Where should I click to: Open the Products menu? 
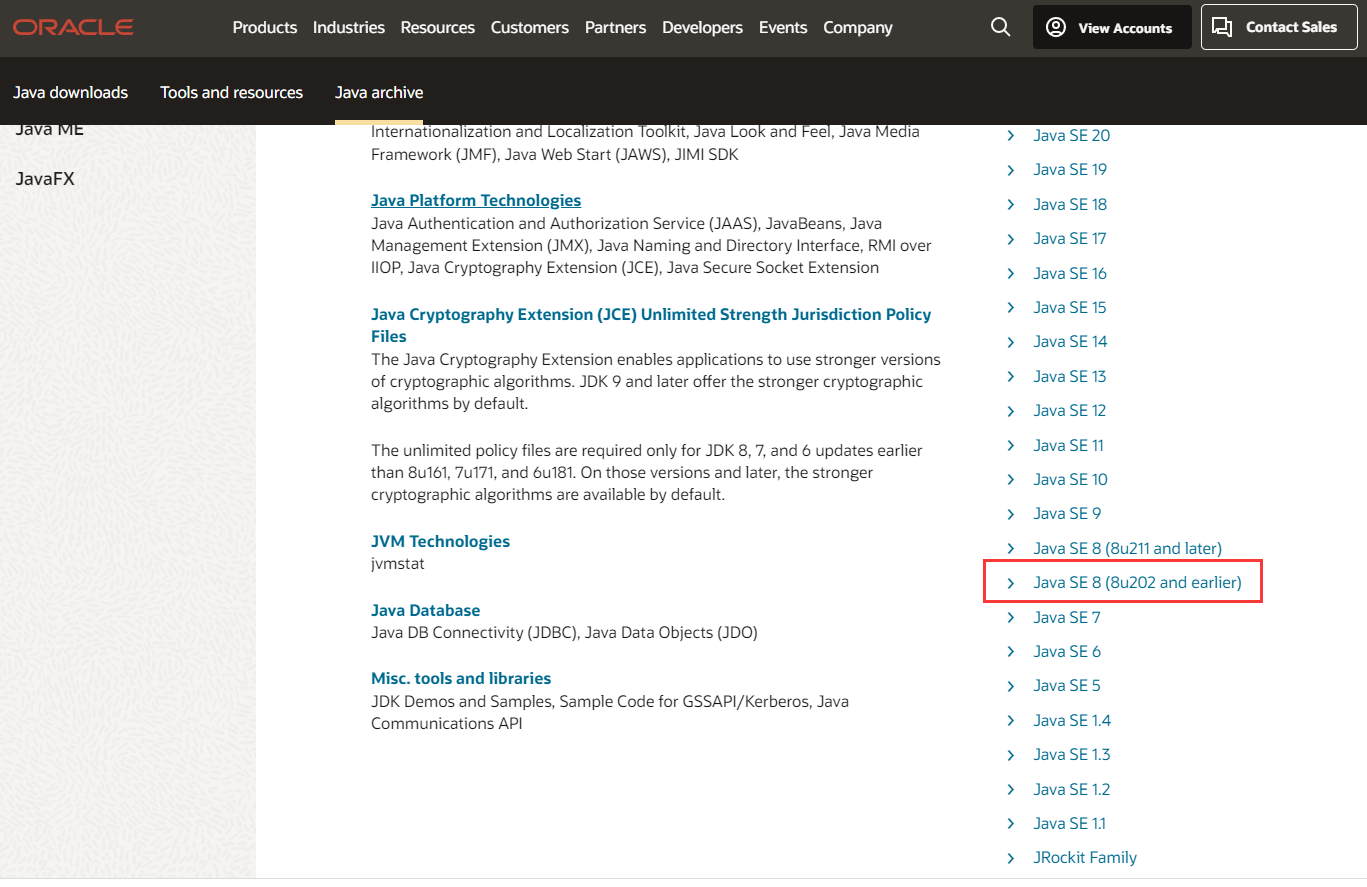pyautogui.click(x=264, y=27)
